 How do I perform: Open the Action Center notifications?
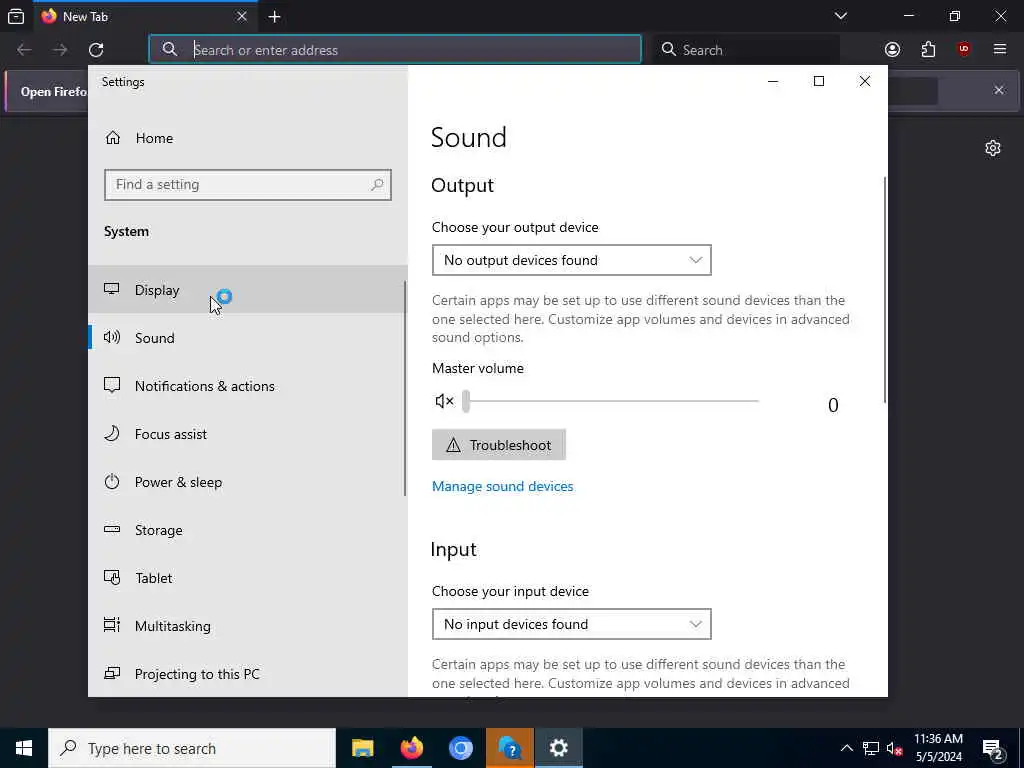[x=993, y=748]
